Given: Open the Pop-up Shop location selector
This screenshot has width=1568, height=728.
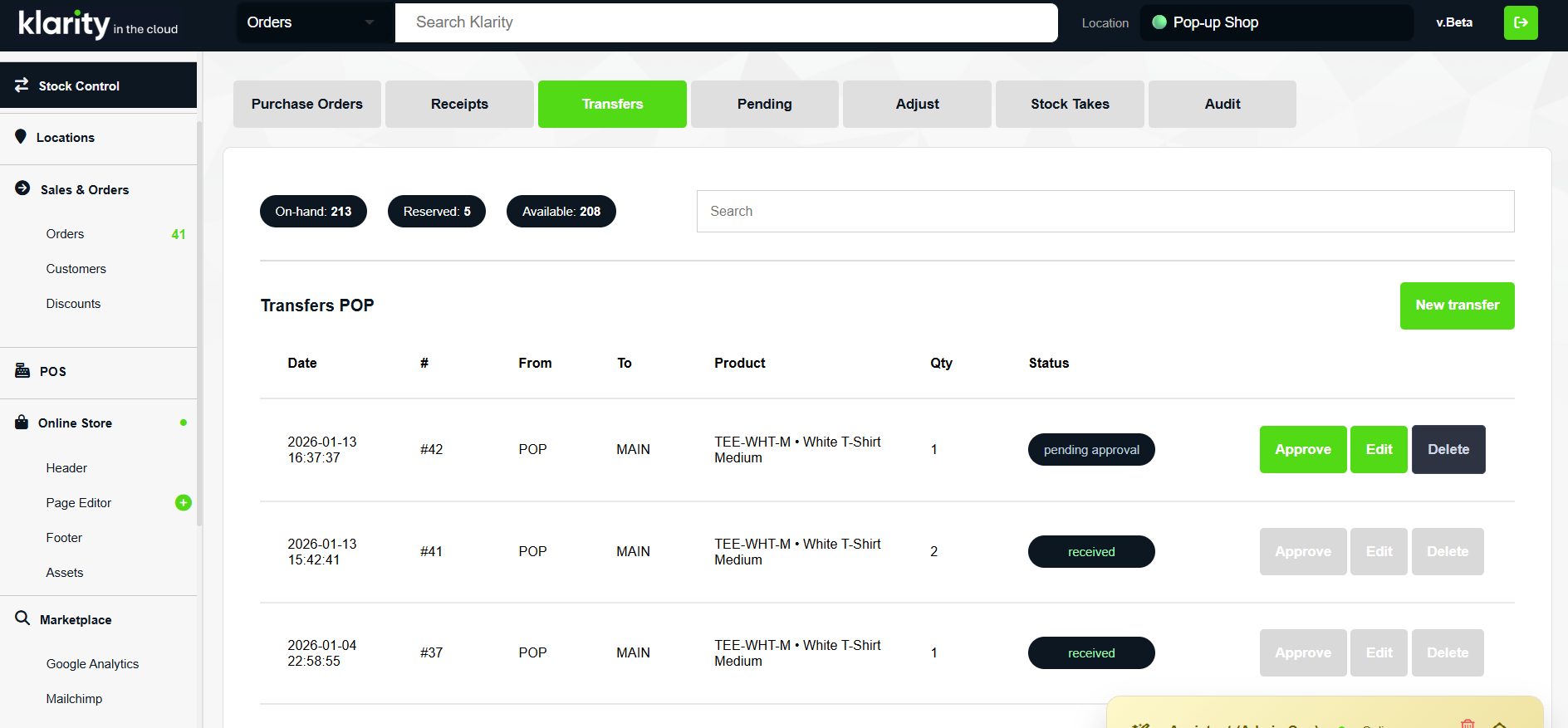Looking at the screenshot, I should pos(1276,22).
